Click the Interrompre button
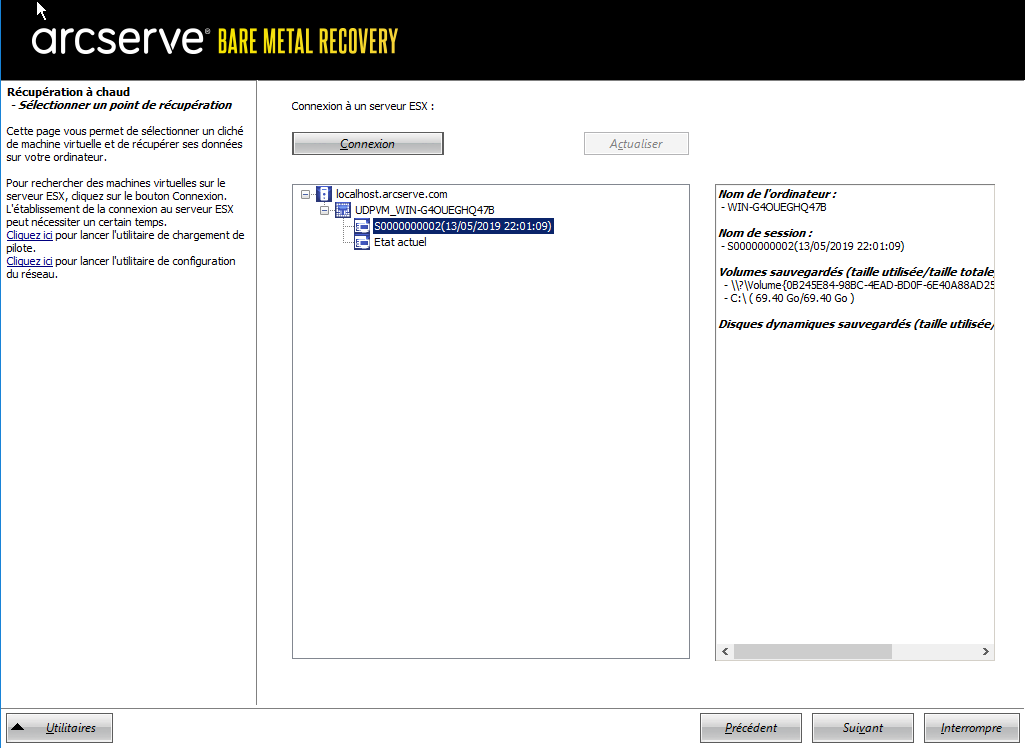This screenshot has height=748, width=1025. [971, 728]
